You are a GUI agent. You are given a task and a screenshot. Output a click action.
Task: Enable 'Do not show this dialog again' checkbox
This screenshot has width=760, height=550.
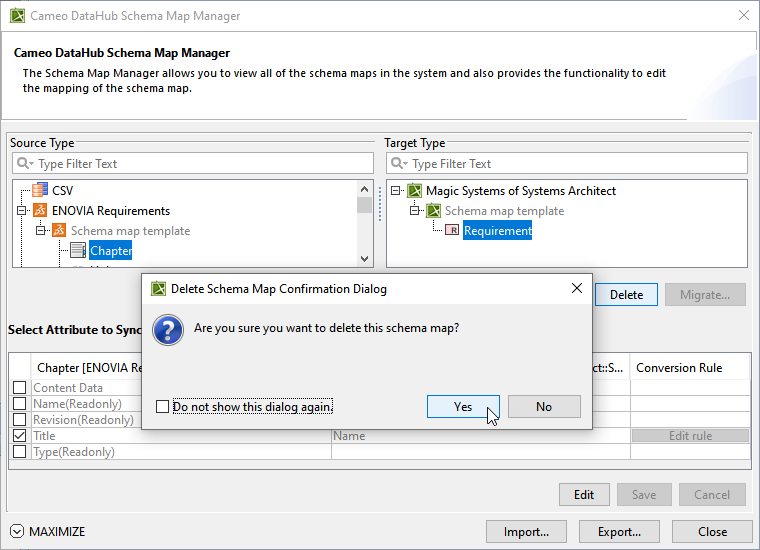pyautogui.click(x=163, y=407)
